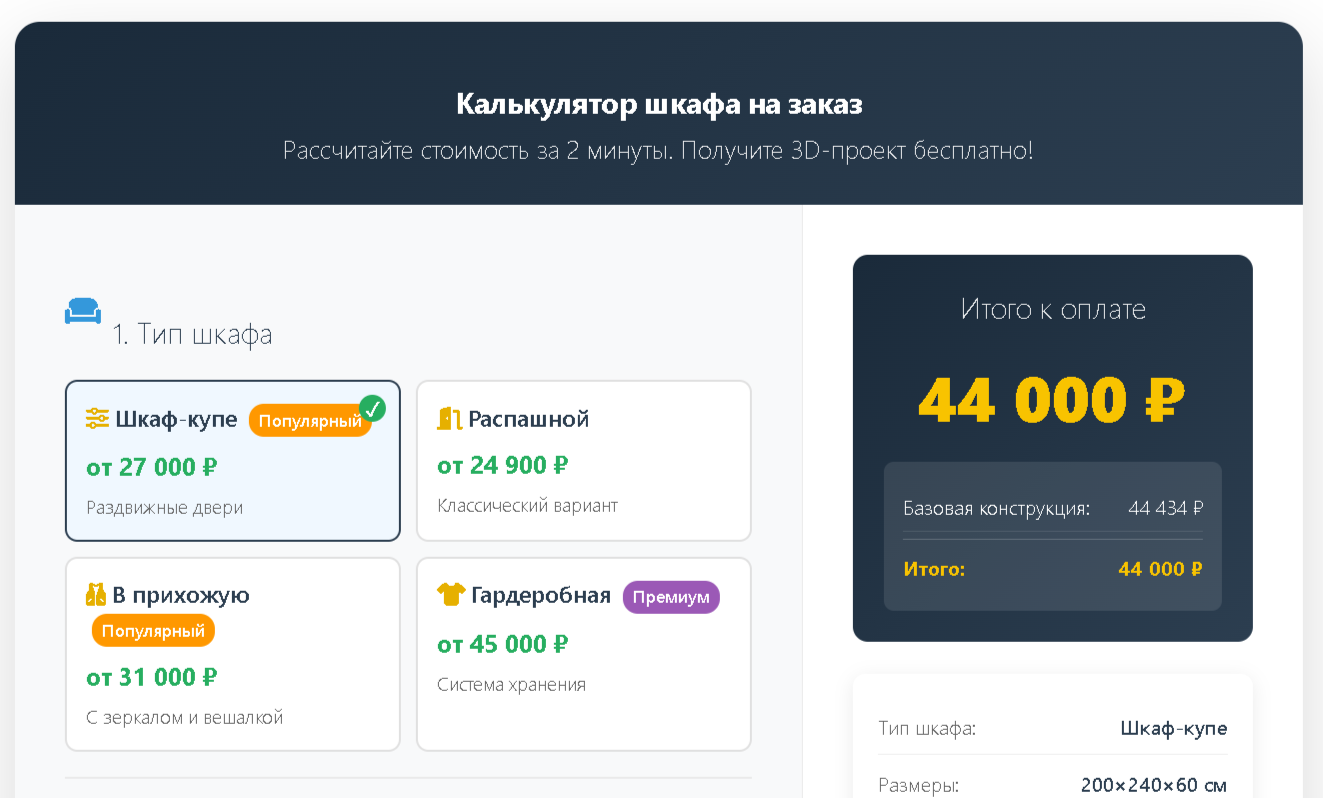This screenshot has height=798, width=1323.
Task: Select the Распашной wardrobe type
Action: coord(583,460)
